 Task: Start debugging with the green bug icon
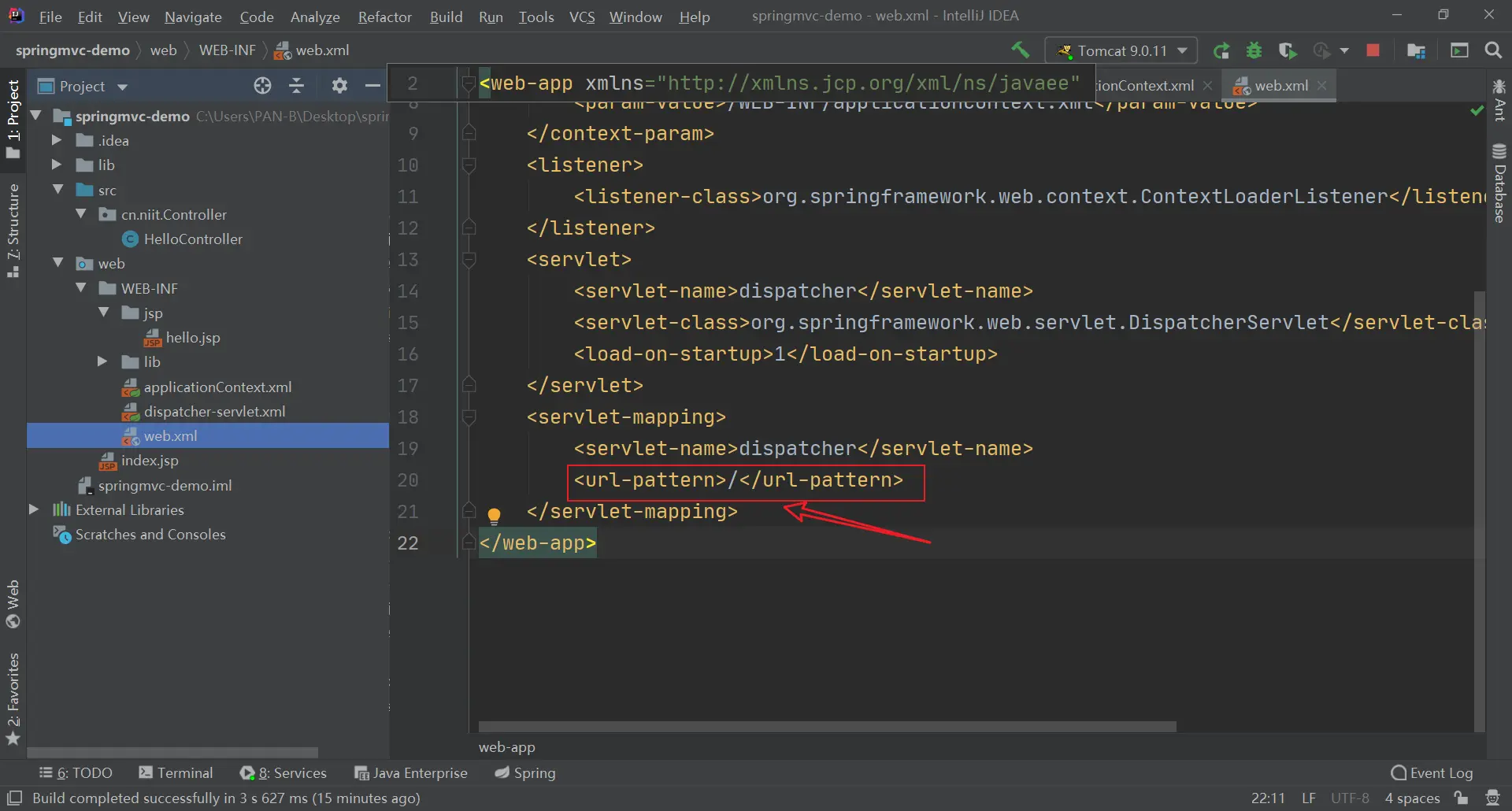[1254, 50]
